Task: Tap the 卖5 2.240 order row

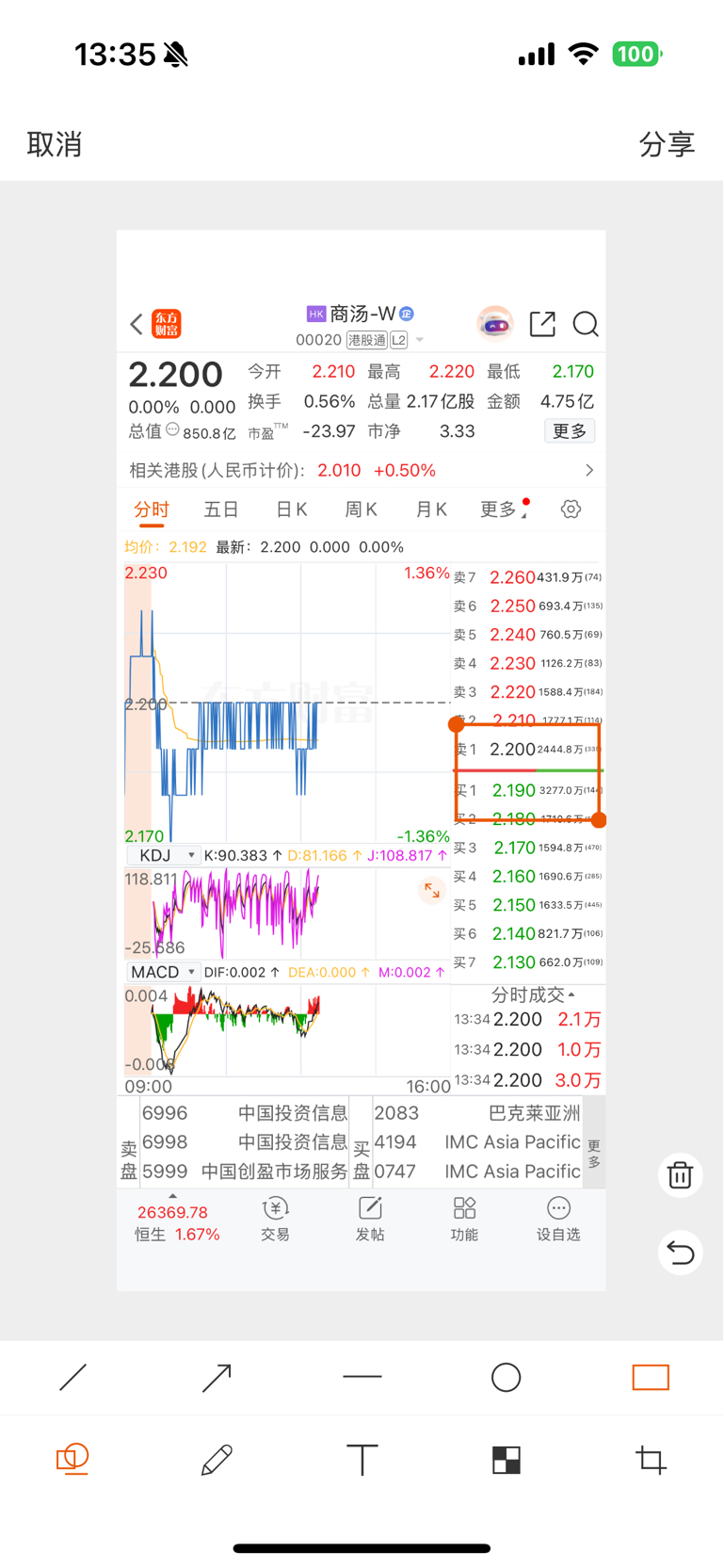Action: [528, 635]
